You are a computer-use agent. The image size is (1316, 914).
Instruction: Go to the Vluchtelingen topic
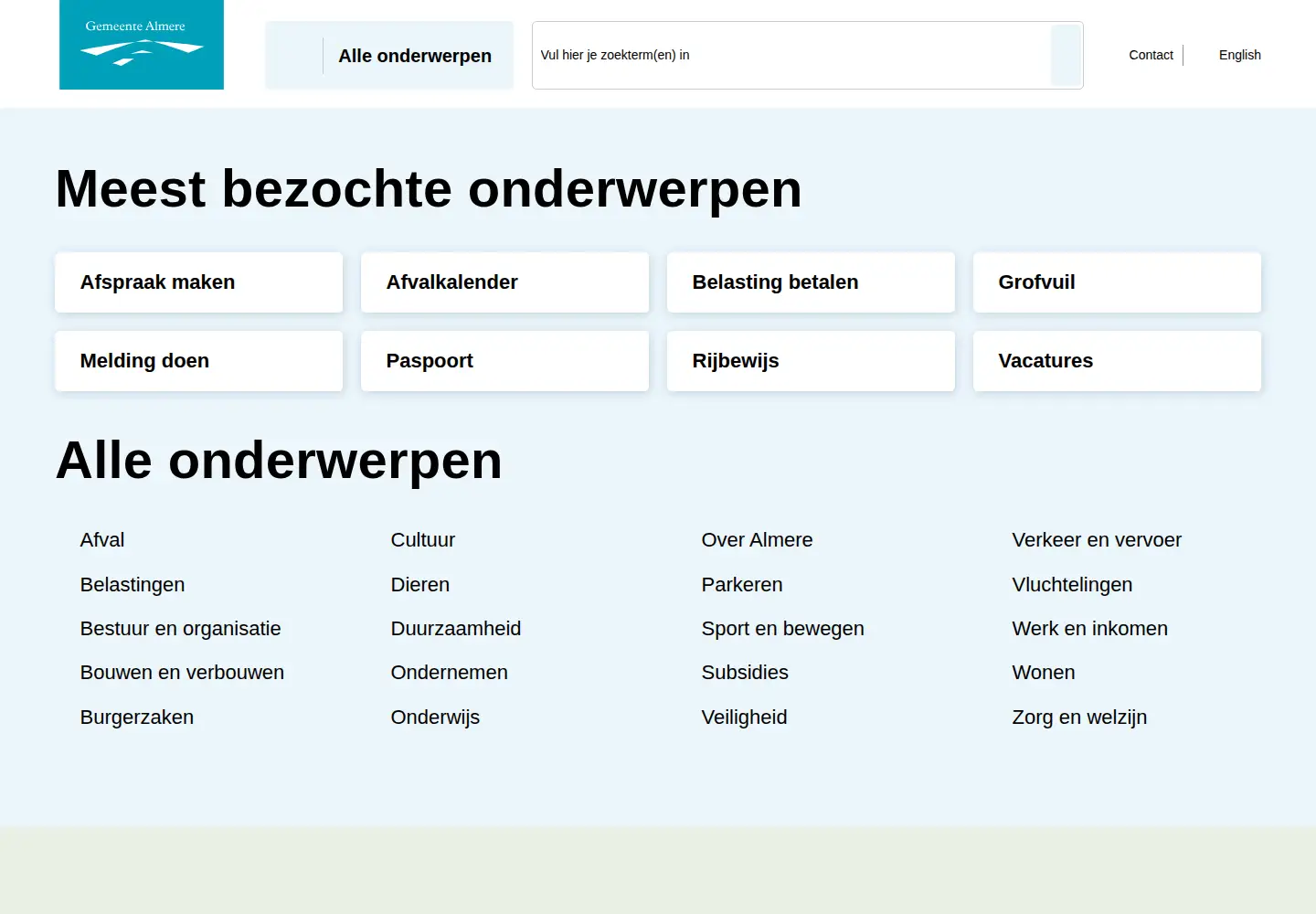[1072, 585]
